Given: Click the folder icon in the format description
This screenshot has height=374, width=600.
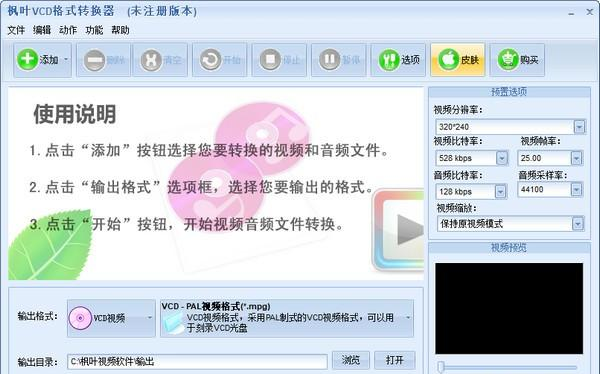Looking at the screenshot, I should (174, 324).
